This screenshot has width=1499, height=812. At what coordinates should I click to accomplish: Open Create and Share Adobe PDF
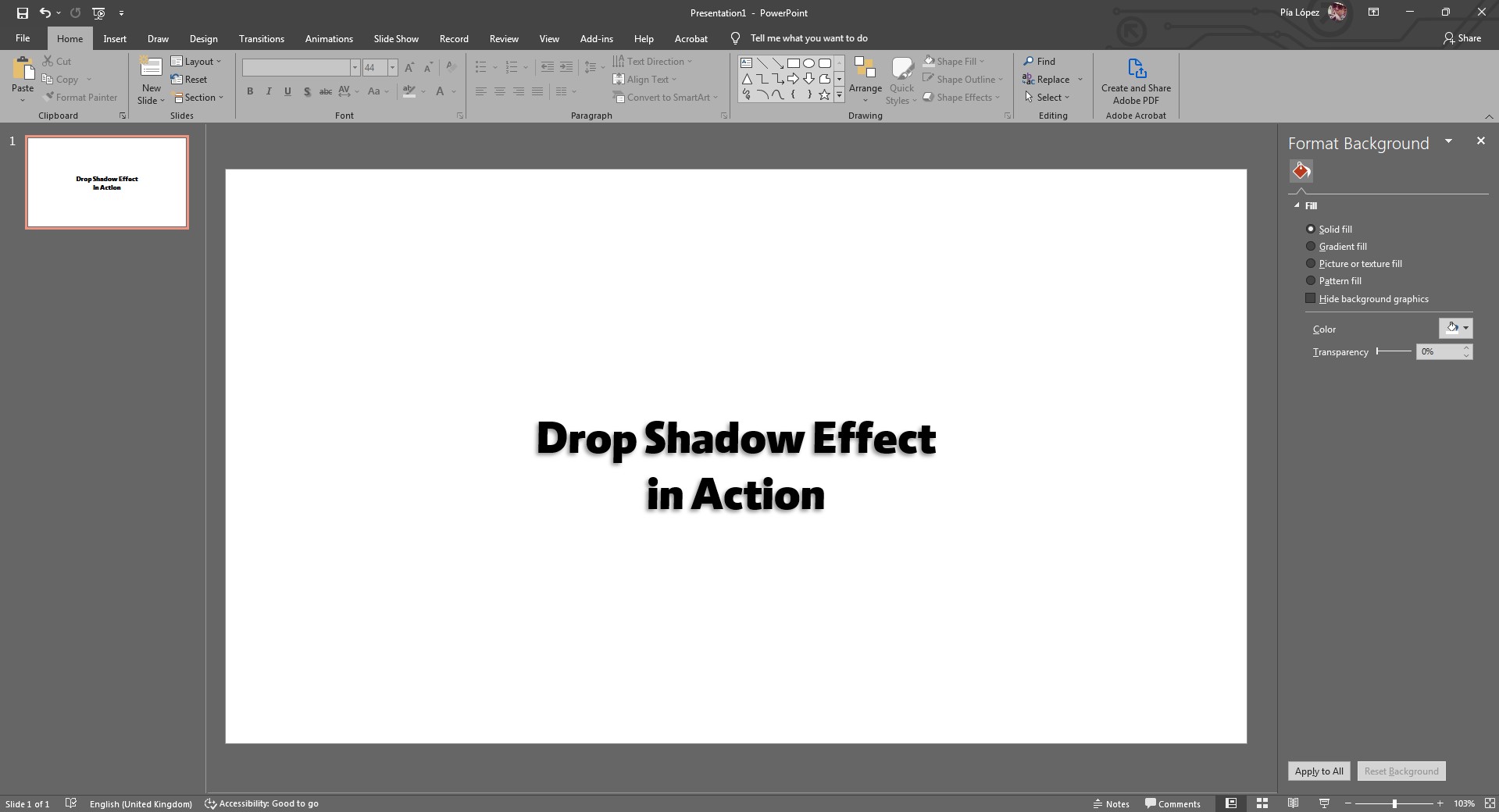click(x=1135, y=78)
